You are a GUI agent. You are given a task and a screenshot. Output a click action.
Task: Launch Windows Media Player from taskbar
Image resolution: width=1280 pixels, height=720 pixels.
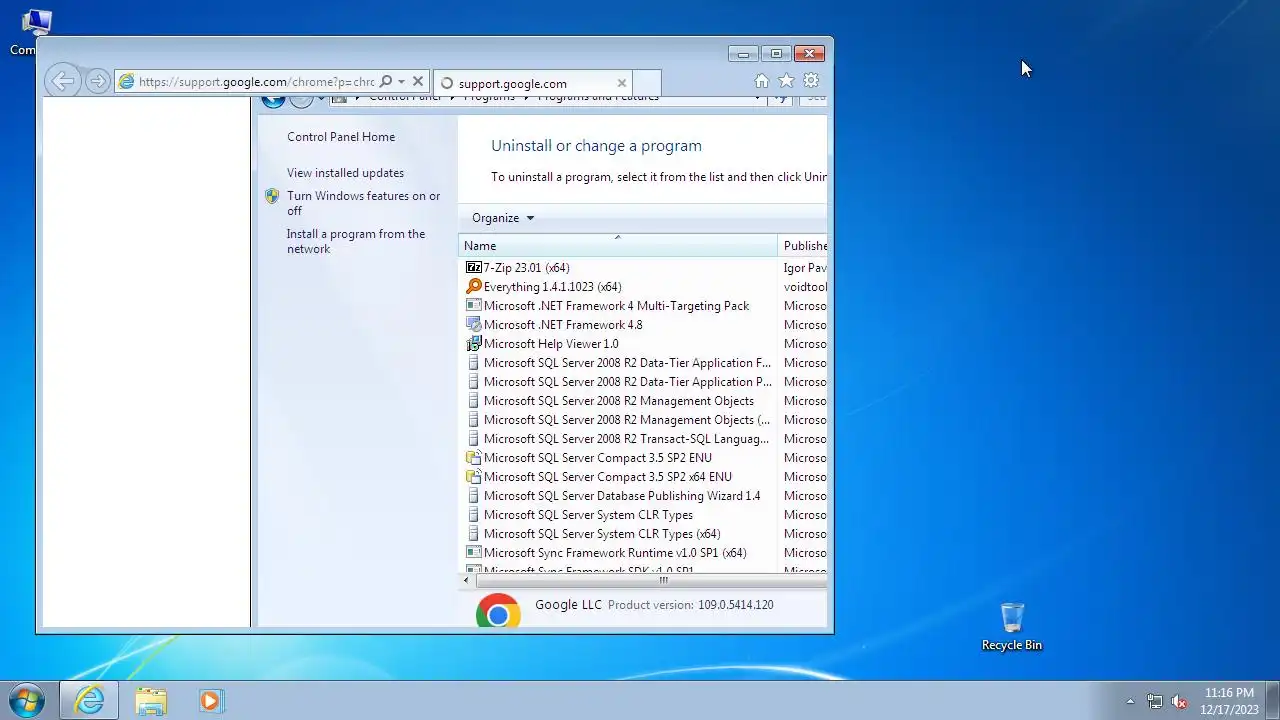(210, 701)
